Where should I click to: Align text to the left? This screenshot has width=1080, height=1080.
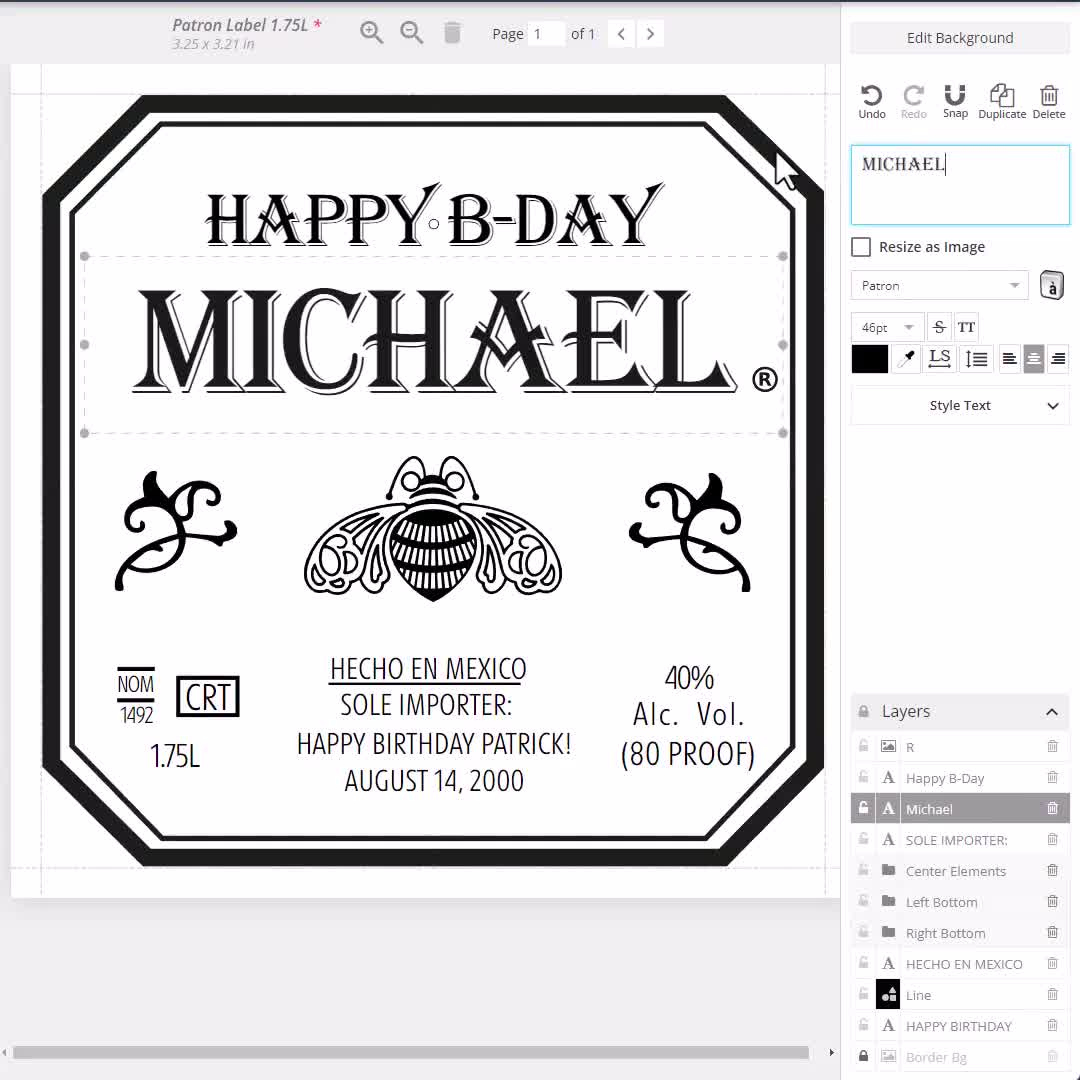(x=1009, y=358)
